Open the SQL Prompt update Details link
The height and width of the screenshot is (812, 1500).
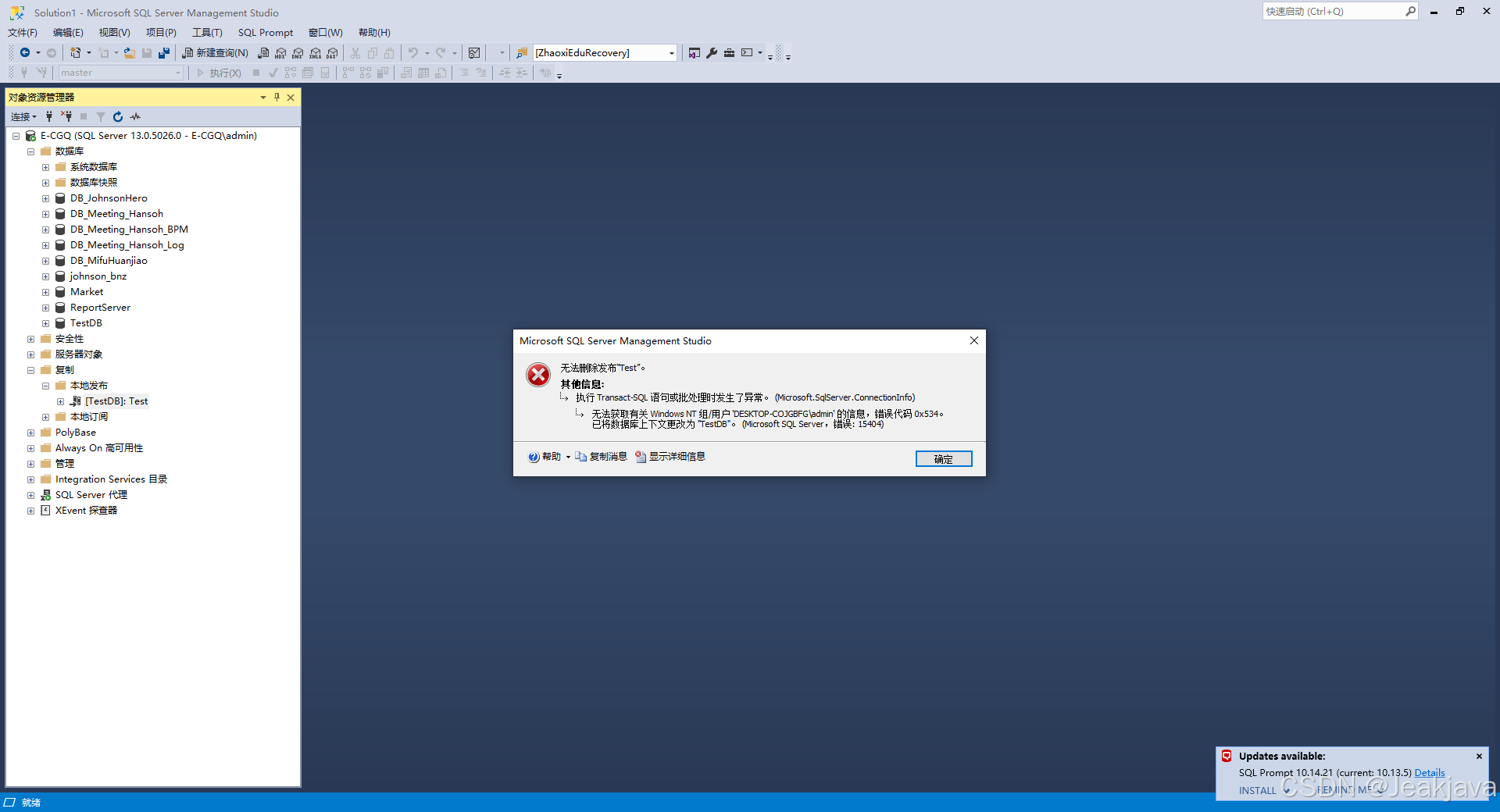pyautogui.click(x=1430, y=772)
